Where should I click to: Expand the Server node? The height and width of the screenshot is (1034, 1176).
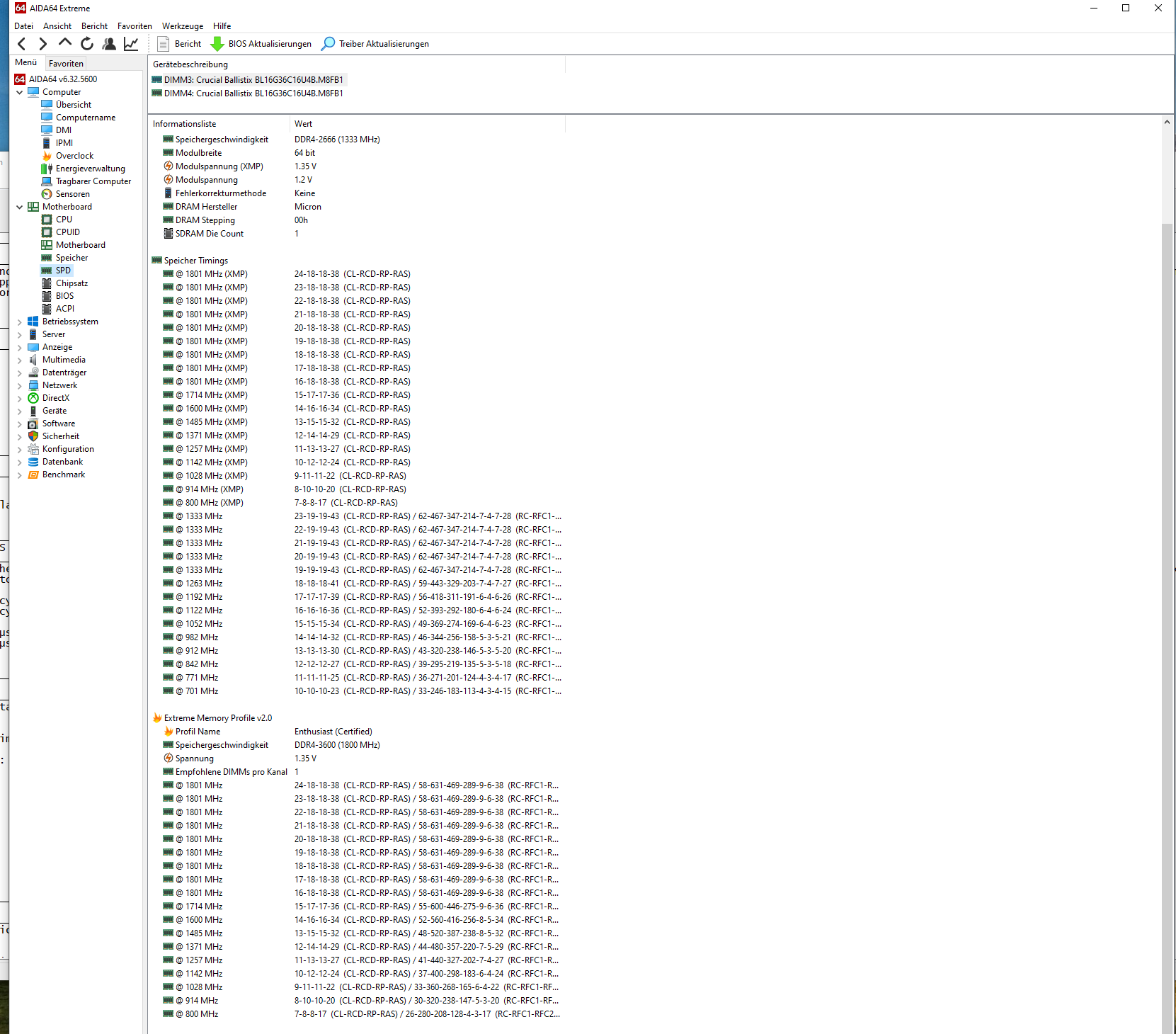click(x=19, y=334)
